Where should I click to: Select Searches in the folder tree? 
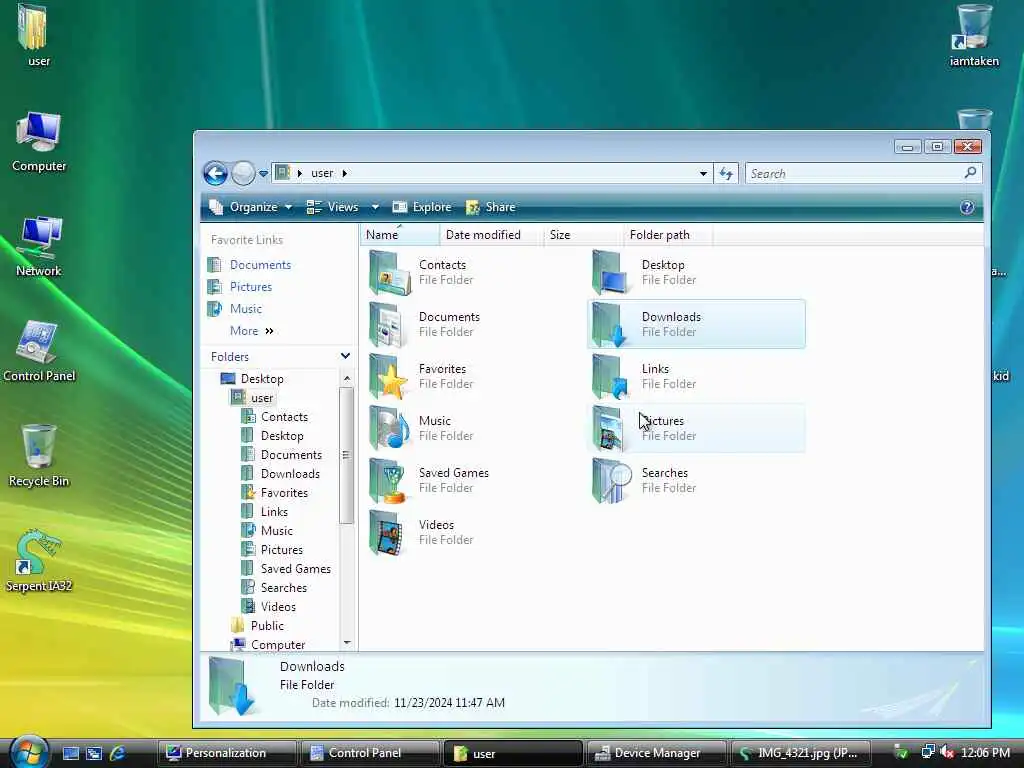[283, 588]
